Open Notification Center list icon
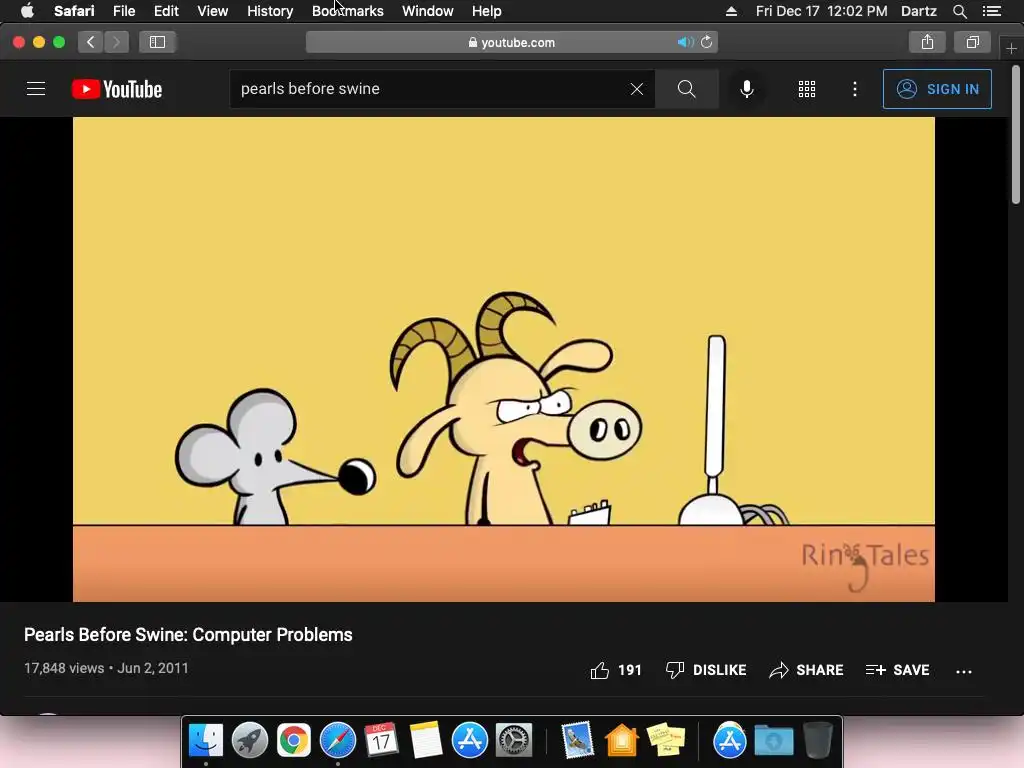 click(992, 11)
